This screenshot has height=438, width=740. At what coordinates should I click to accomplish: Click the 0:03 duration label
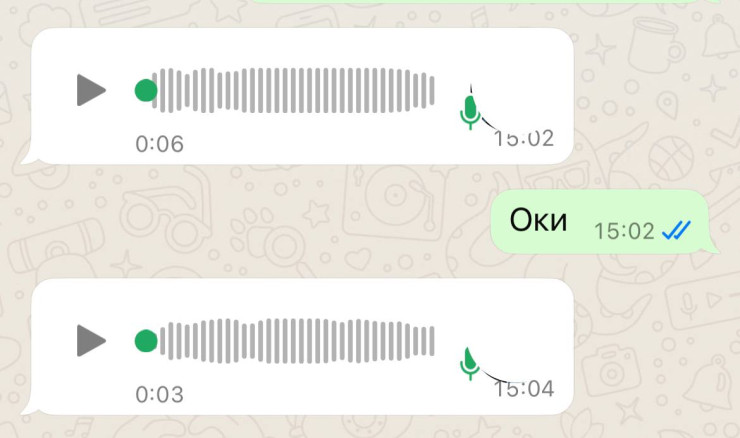tap(160, 395)
